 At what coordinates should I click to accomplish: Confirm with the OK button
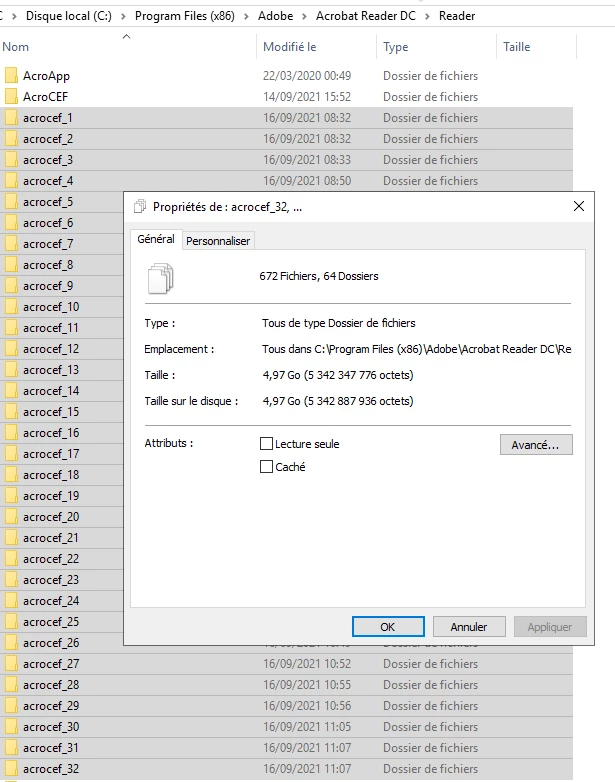pyautogui.click(x=388, y=626)
